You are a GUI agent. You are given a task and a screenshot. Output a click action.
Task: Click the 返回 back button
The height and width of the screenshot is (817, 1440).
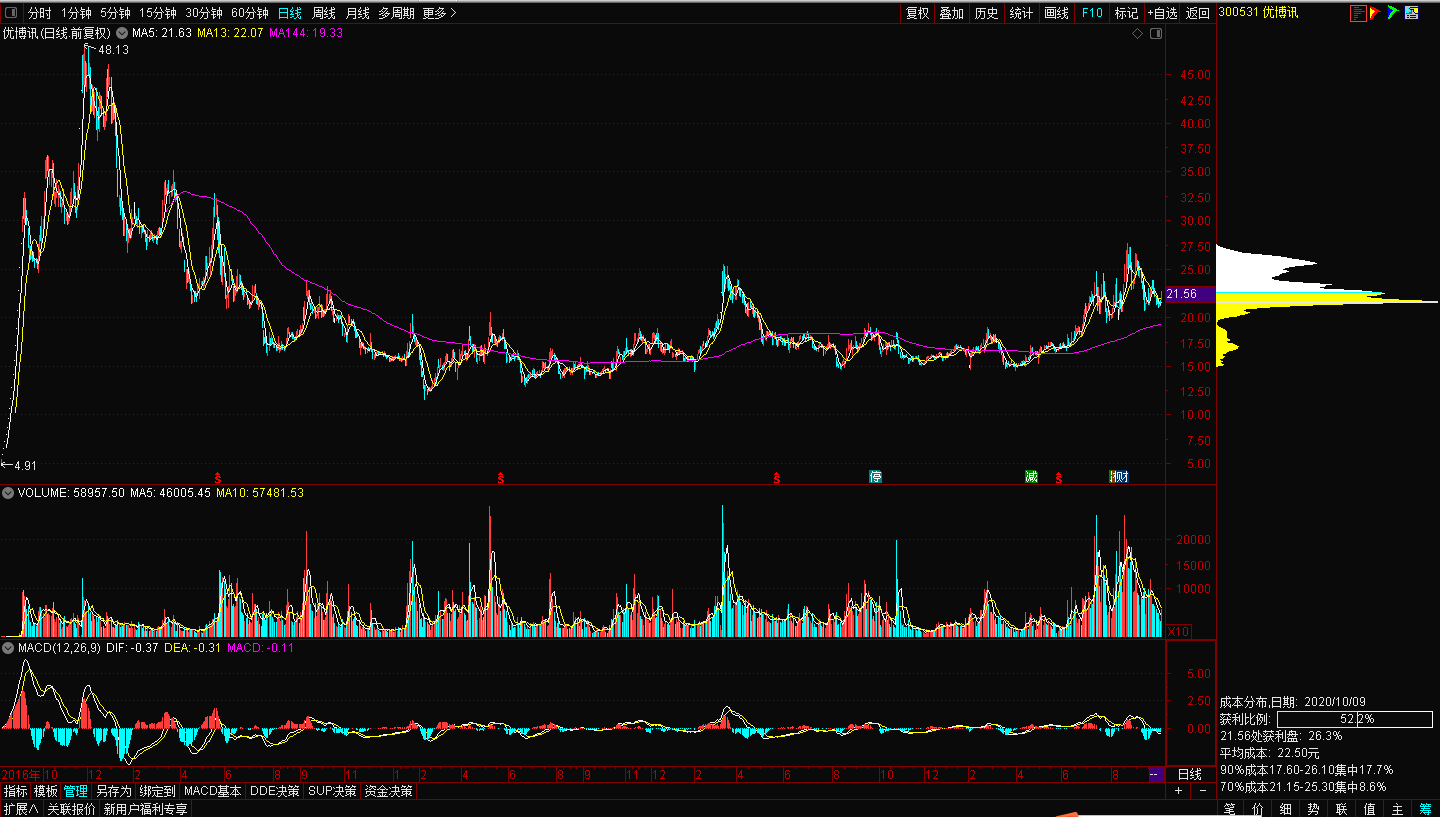pyautogui.click(x=1198, y=13)
